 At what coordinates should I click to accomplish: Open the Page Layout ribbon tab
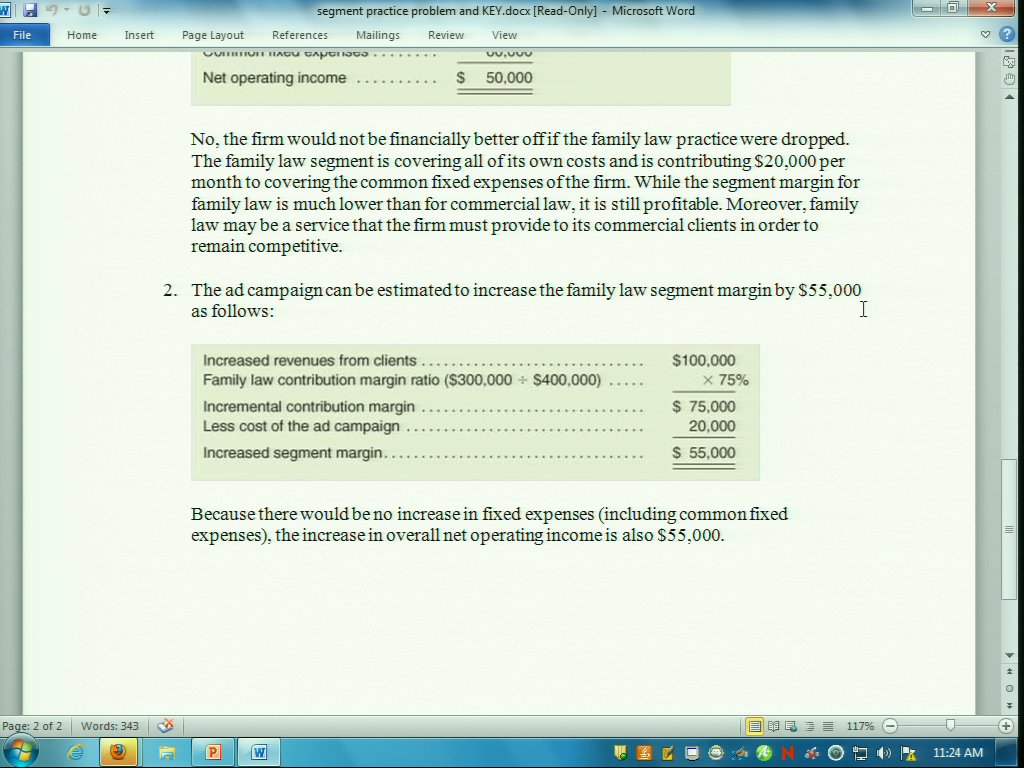pyautogui.click(x=212, y=35)
